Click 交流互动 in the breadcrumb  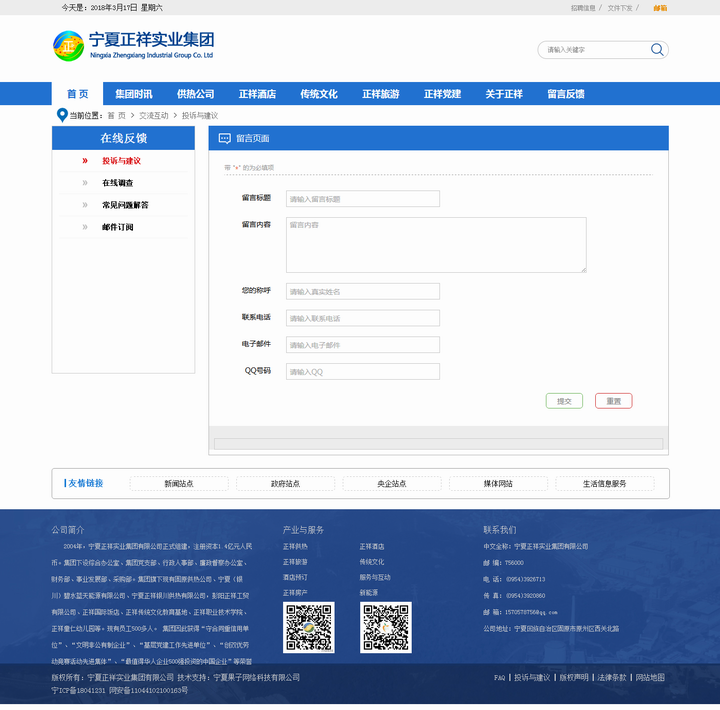click(154, 116)
